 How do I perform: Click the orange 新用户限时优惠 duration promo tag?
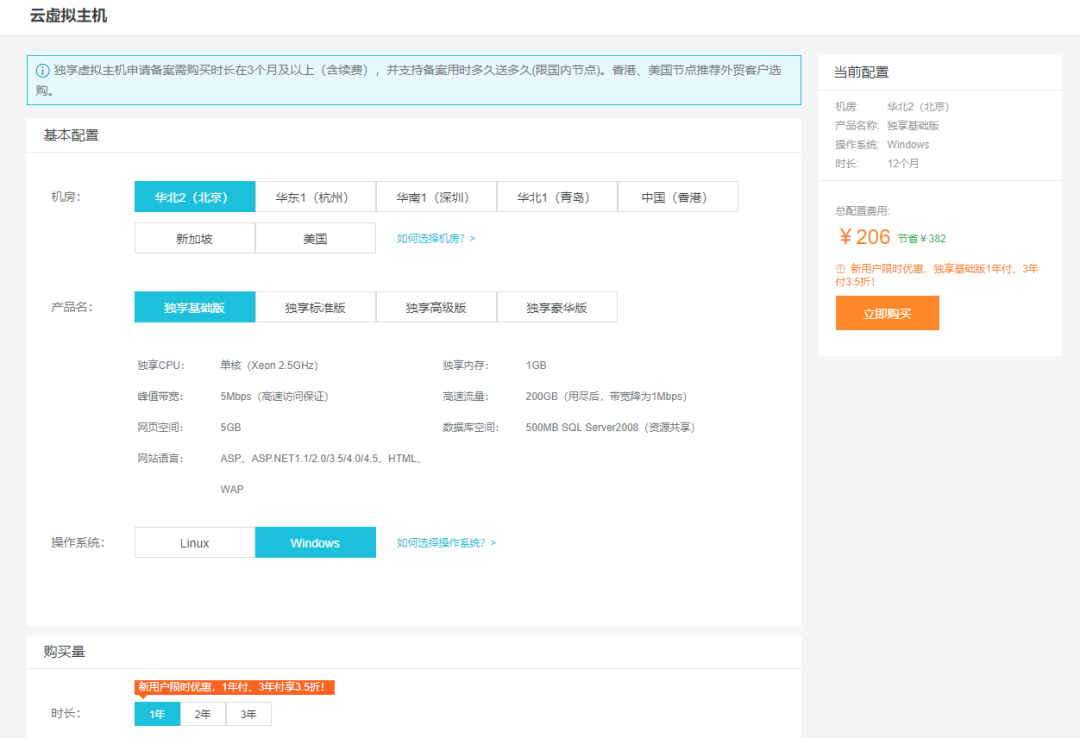coord(234,687)
